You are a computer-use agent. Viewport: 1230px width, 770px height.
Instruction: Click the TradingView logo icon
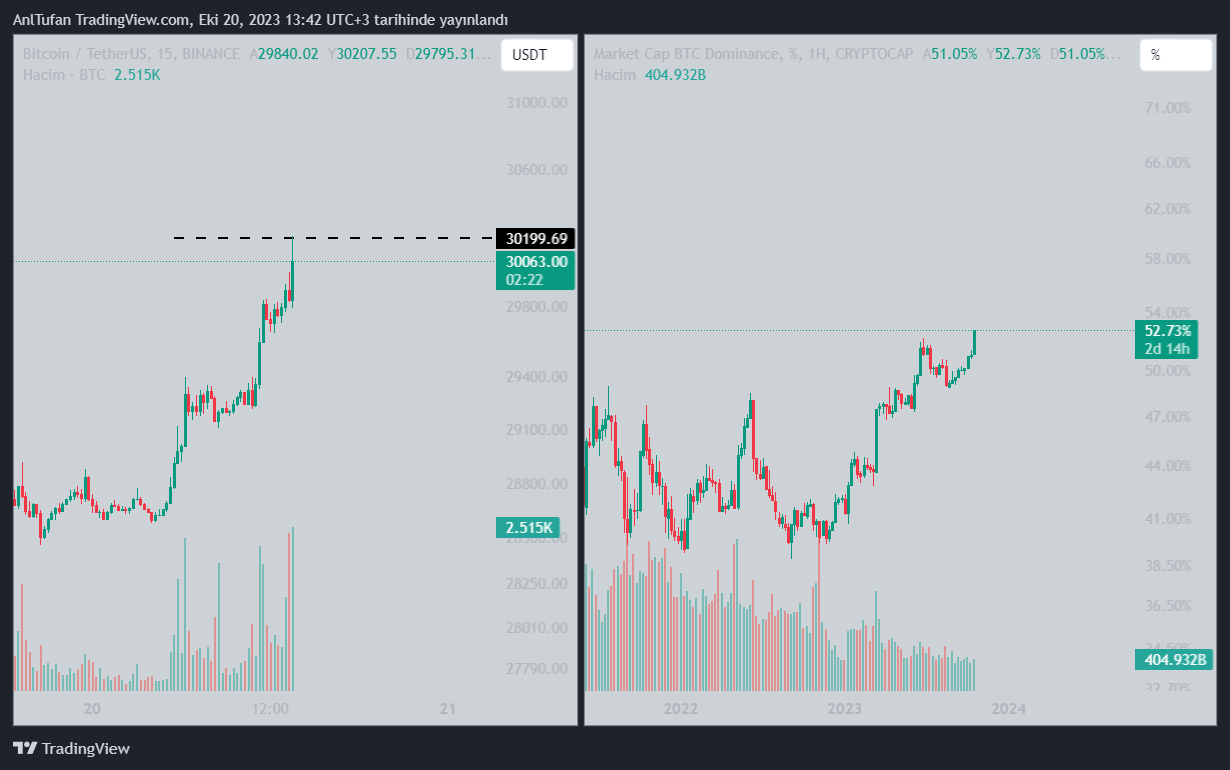point(25,748)
